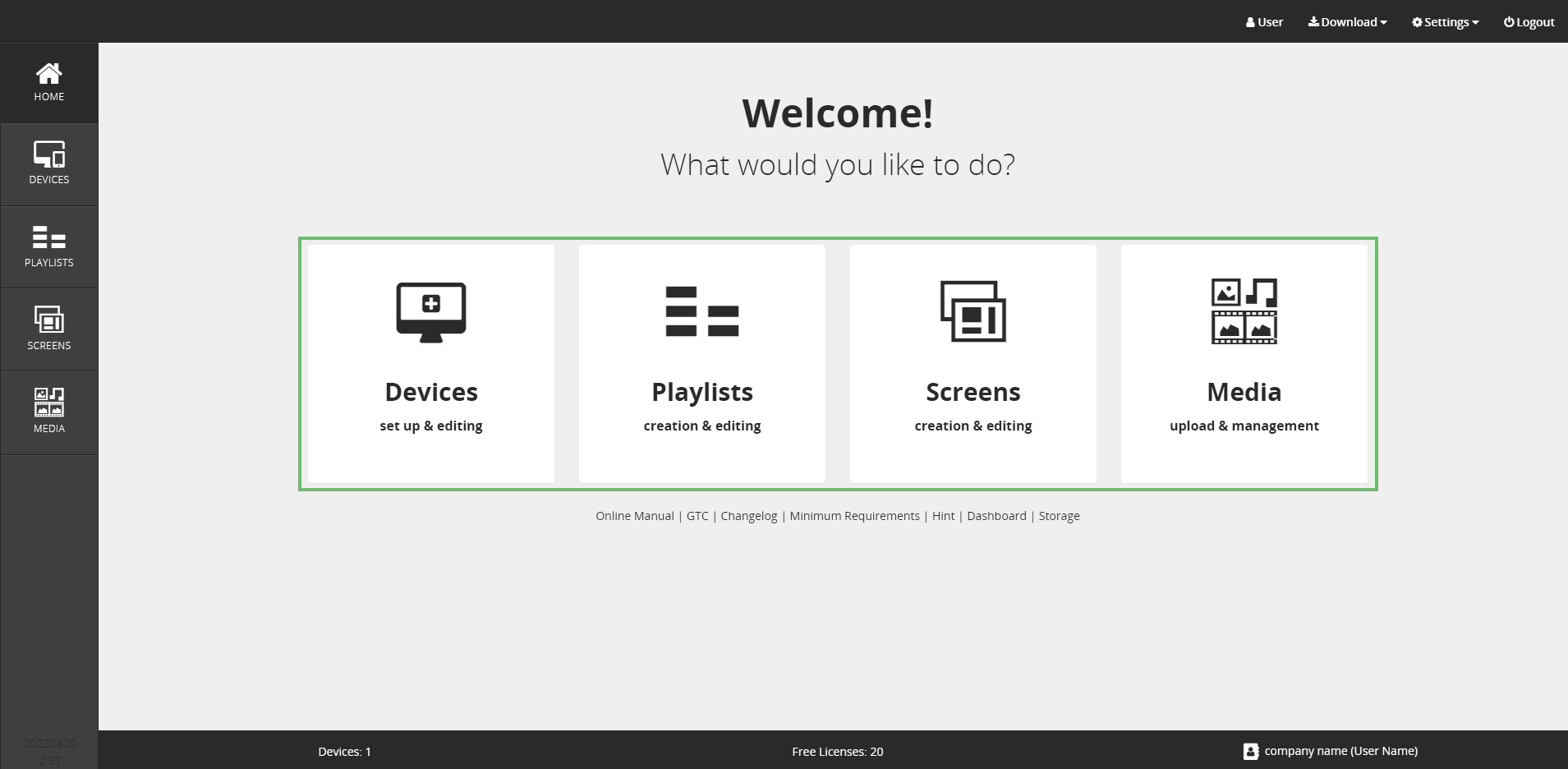Click 'set up & editing' subtitle
Screen dimensions: 1568x769
tap(431, 426)
